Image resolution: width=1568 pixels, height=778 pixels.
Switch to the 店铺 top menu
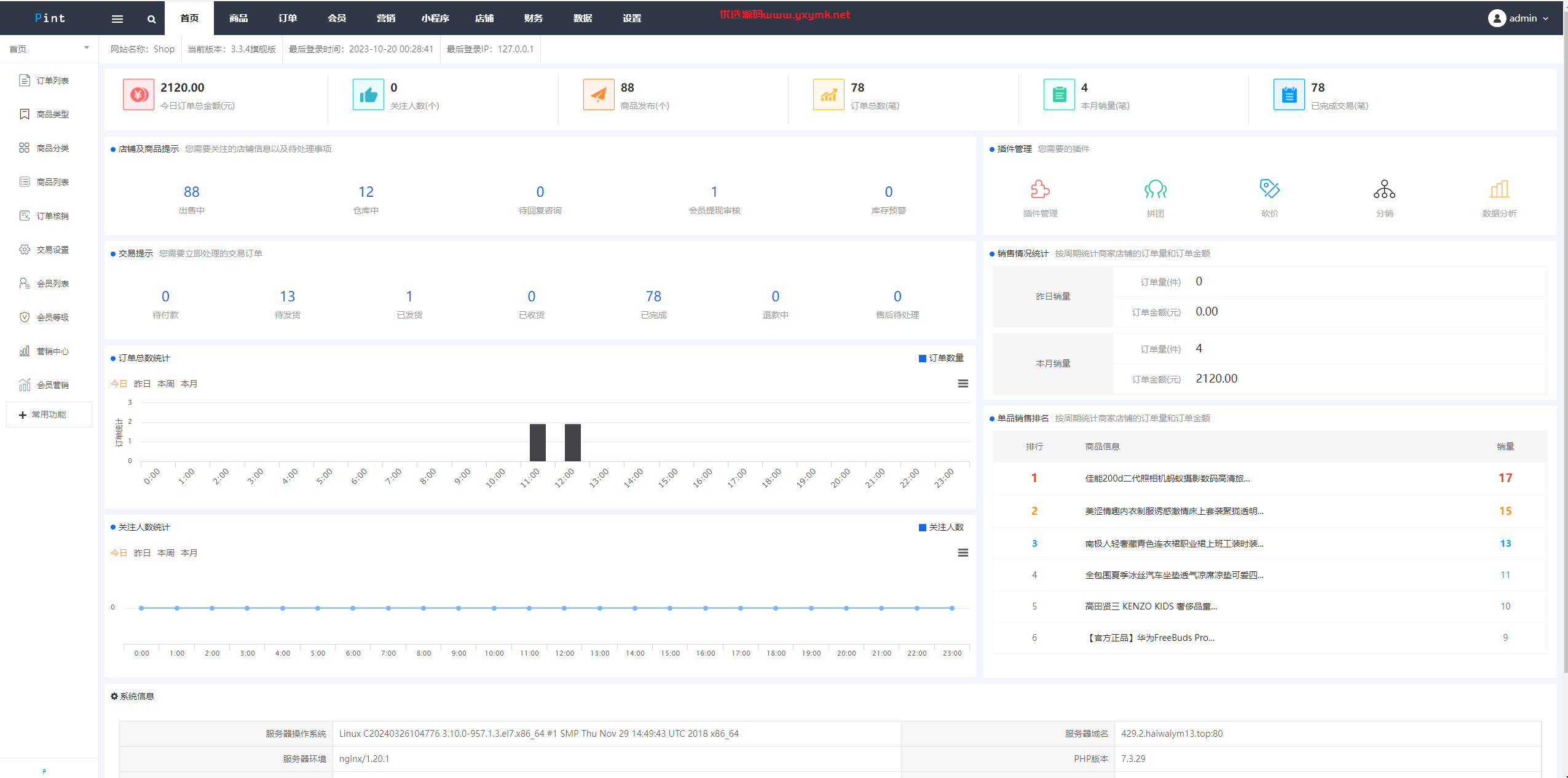click(484, 18)
